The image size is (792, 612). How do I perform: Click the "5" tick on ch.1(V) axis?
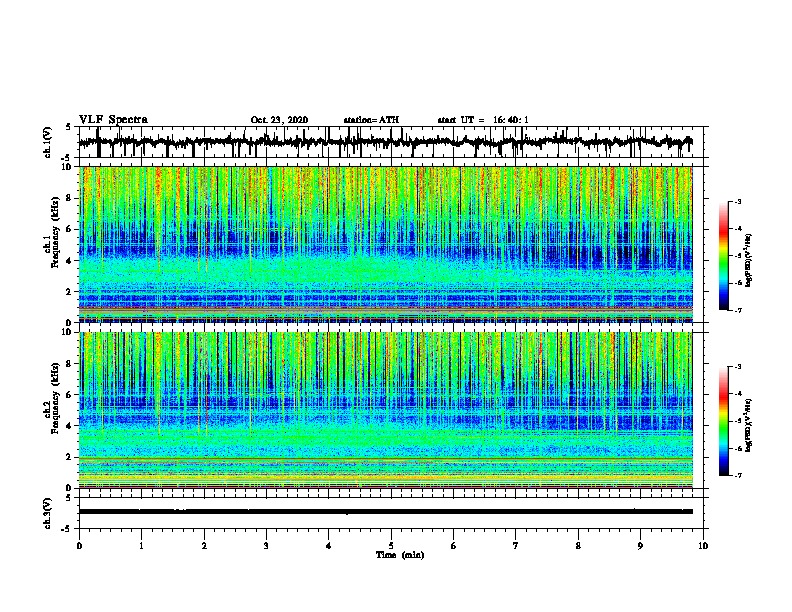[68, 128]
